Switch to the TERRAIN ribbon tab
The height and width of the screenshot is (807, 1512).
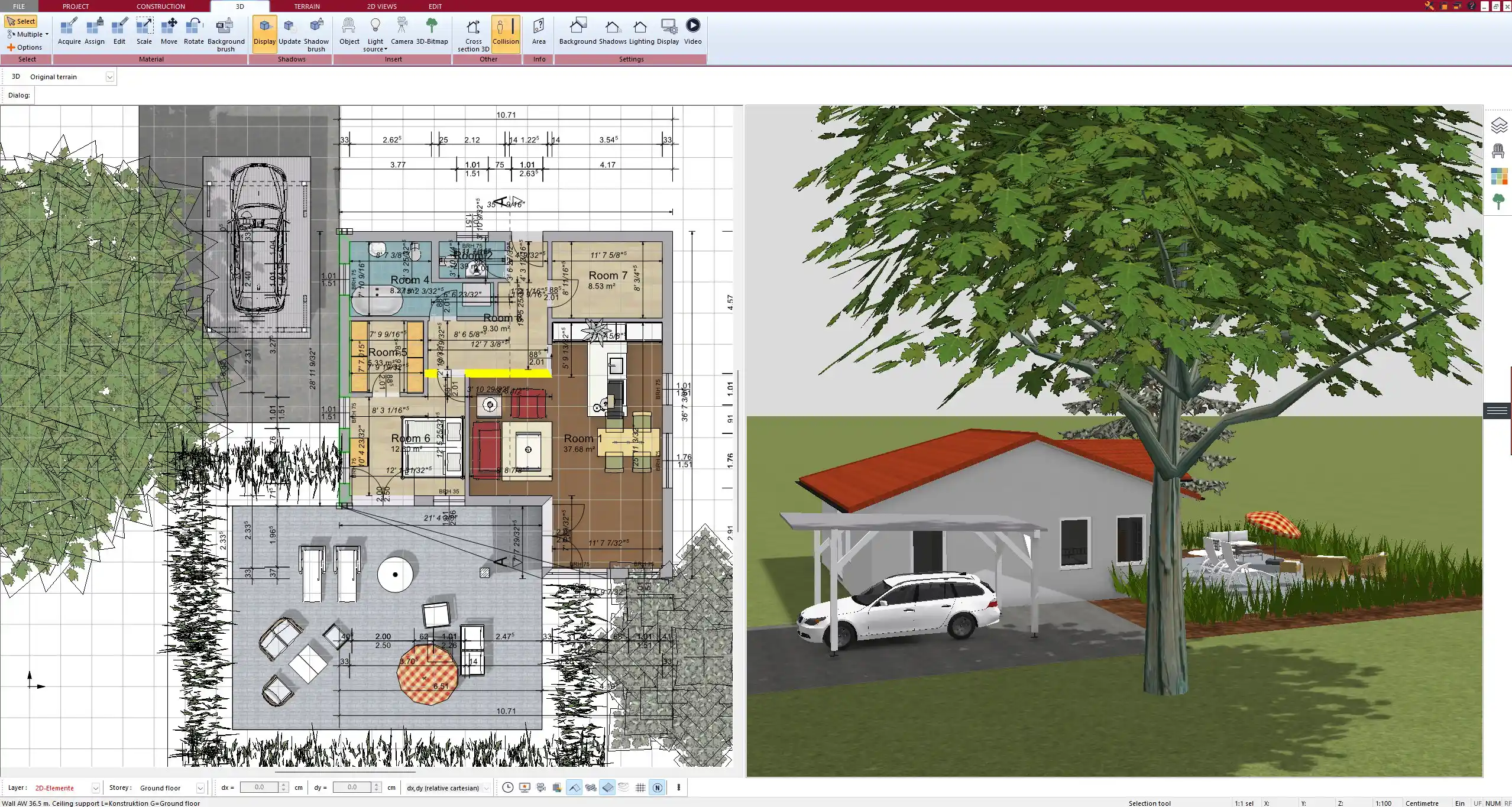(x=307, y=7)
